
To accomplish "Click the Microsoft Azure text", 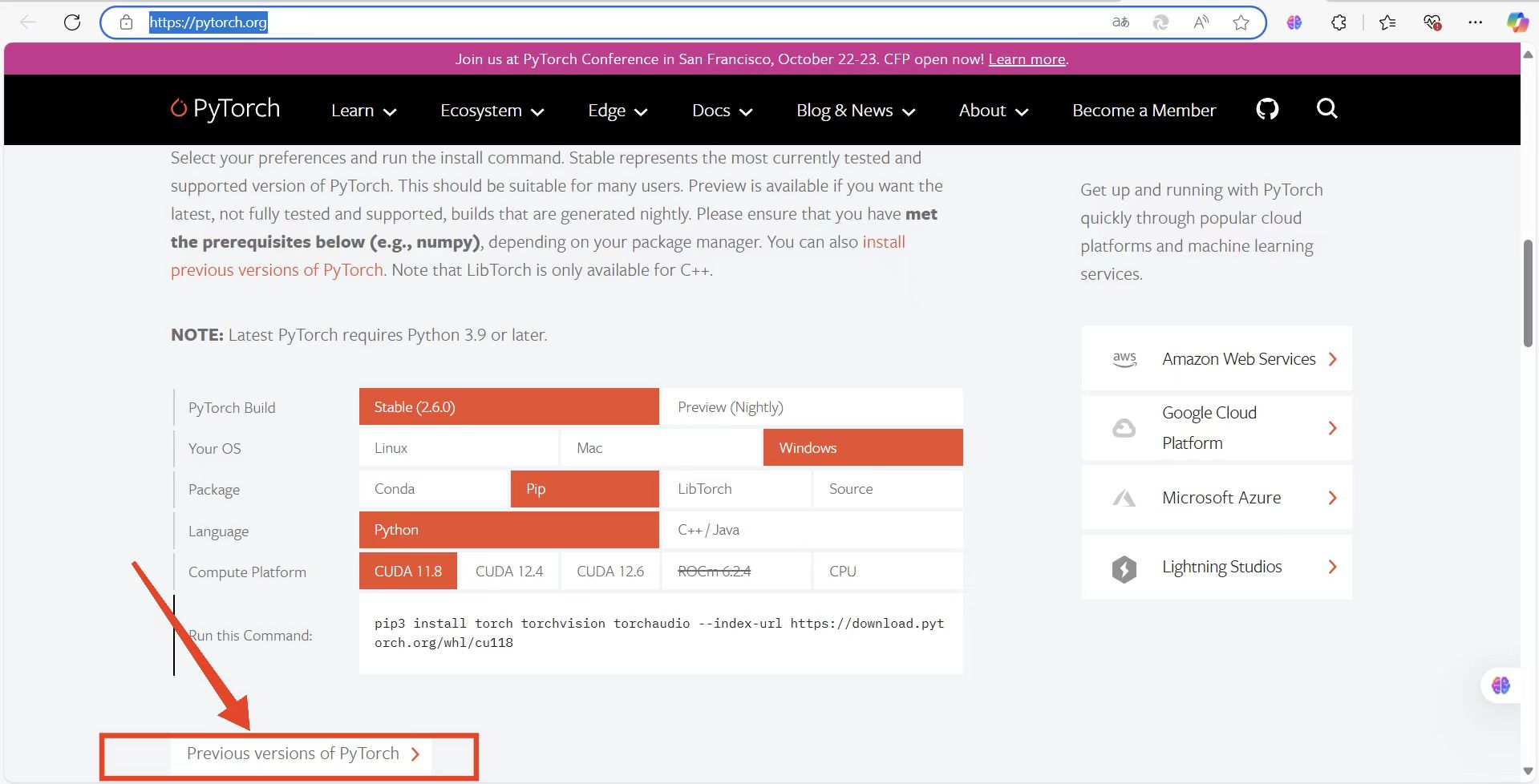I will click(x=1221, y=498).
